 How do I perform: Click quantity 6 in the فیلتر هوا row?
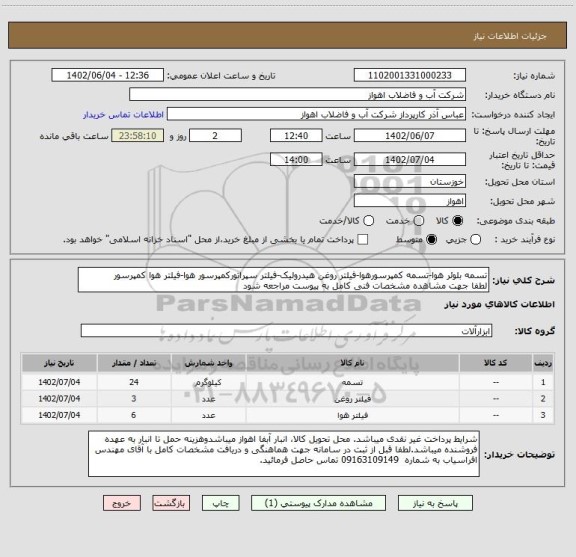pos(134,415)
